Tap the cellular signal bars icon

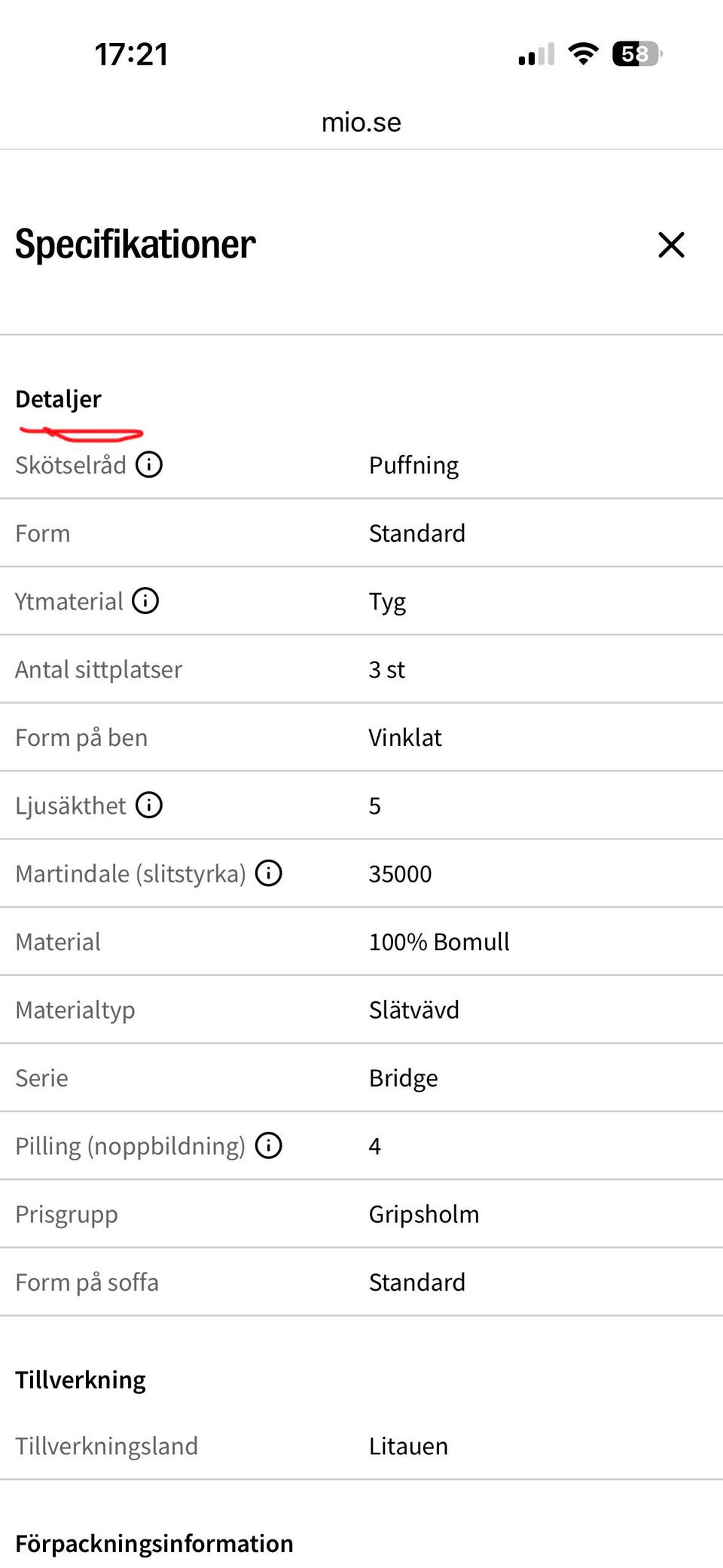[x=536, y=54]
